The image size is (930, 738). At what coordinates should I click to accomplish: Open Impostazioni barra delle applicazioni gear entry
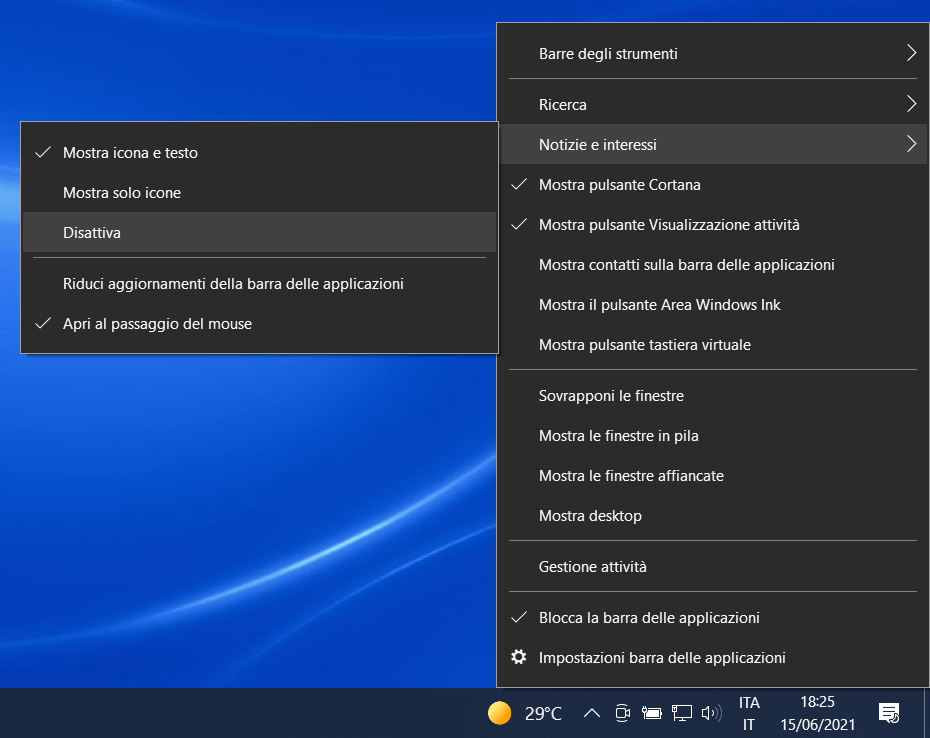pos(661,658)
